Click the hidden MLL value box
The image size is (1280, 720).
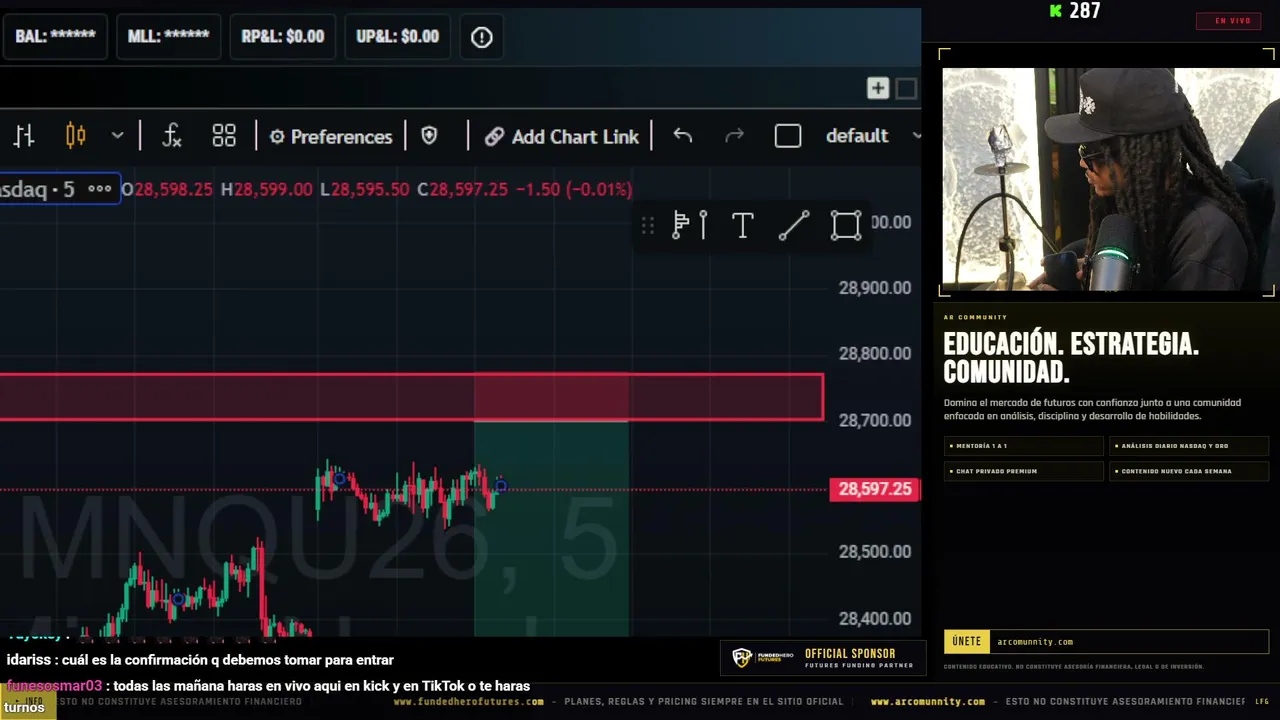(168, 37)
